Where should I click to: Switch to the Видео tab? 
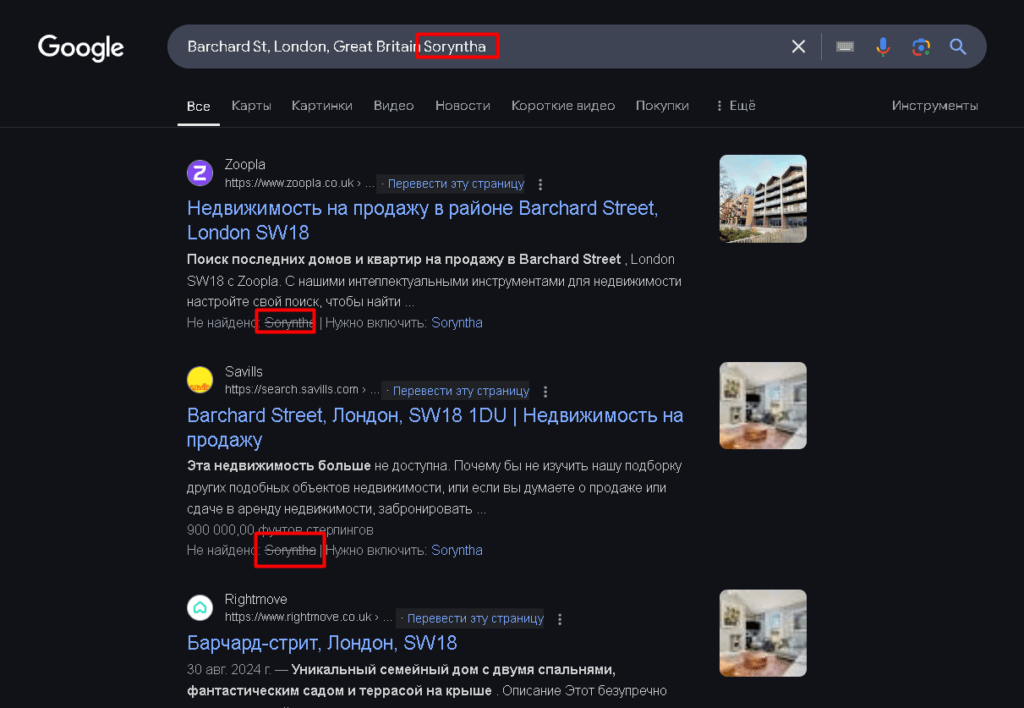tap(394, 106)
